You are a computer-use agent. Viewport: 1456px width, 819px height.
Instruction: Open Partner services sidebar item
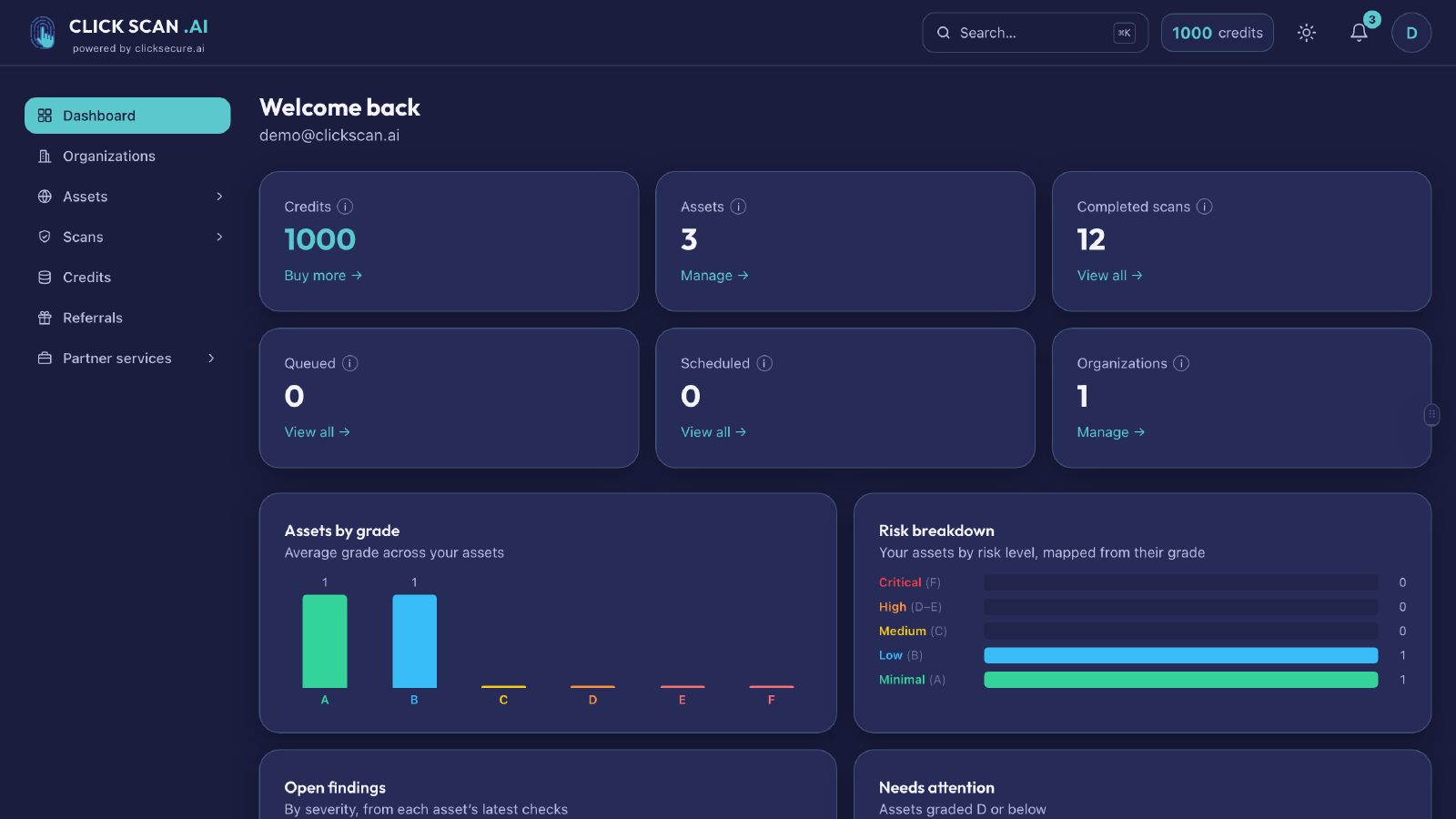[x=127, y=359]
